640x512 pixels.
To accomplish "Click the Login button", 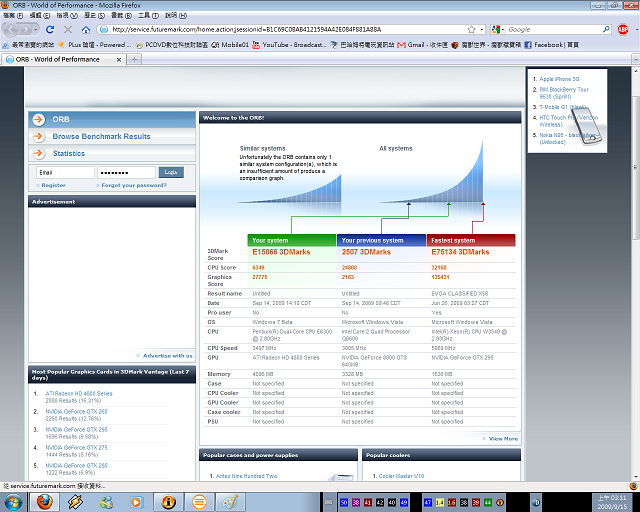I will 171,172.
